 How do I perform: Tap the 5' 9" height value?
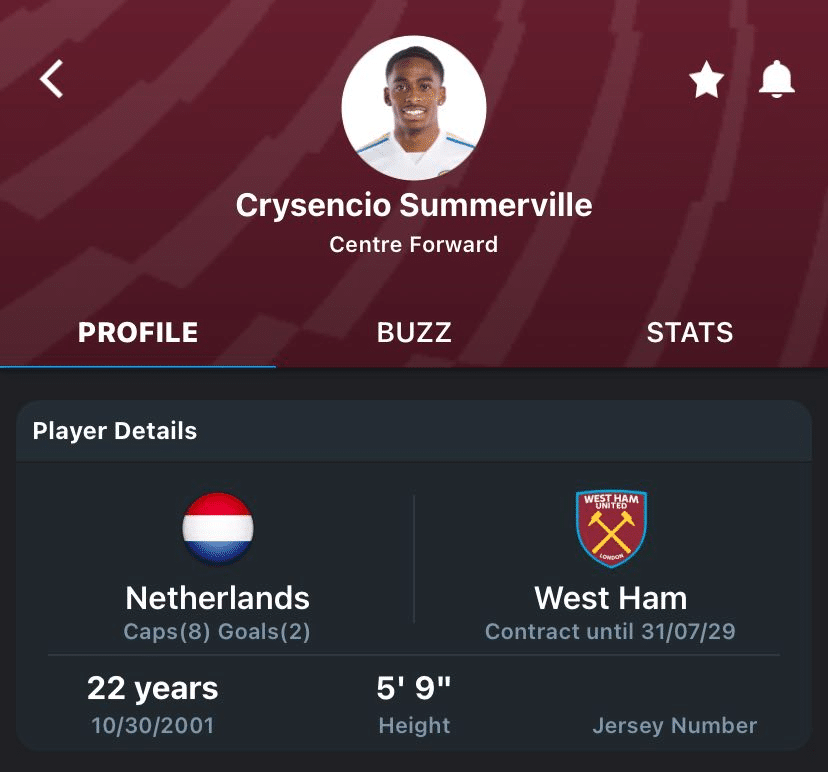pyautogui.click(x=414, y=688)
